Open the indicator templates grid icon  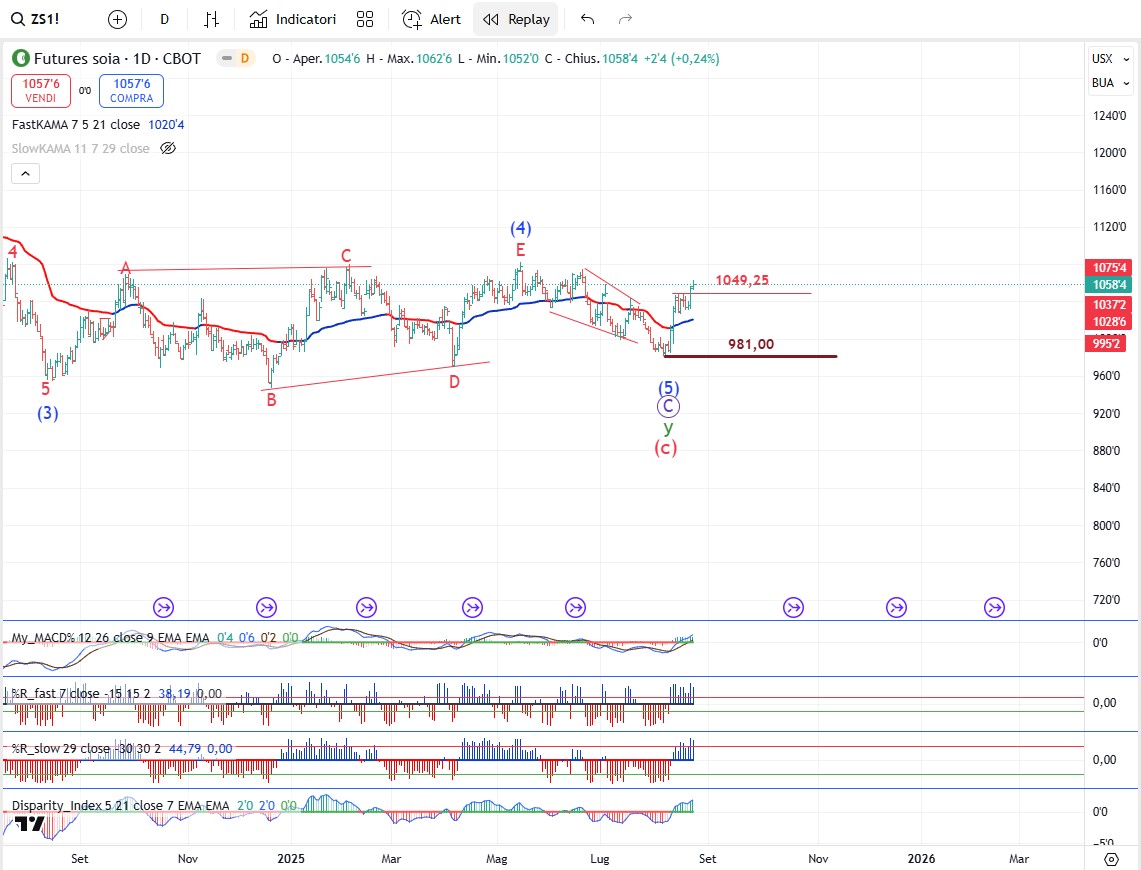tap(365, 19)
